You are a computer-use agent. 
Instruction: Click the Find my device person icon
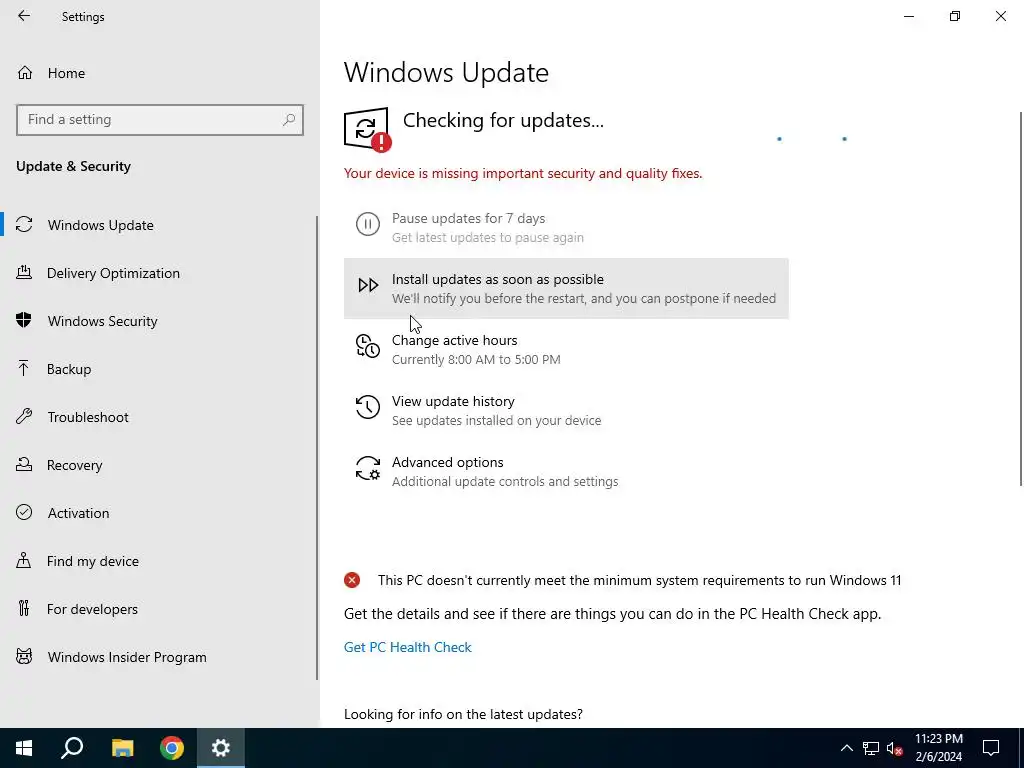[x=24, y=560]
